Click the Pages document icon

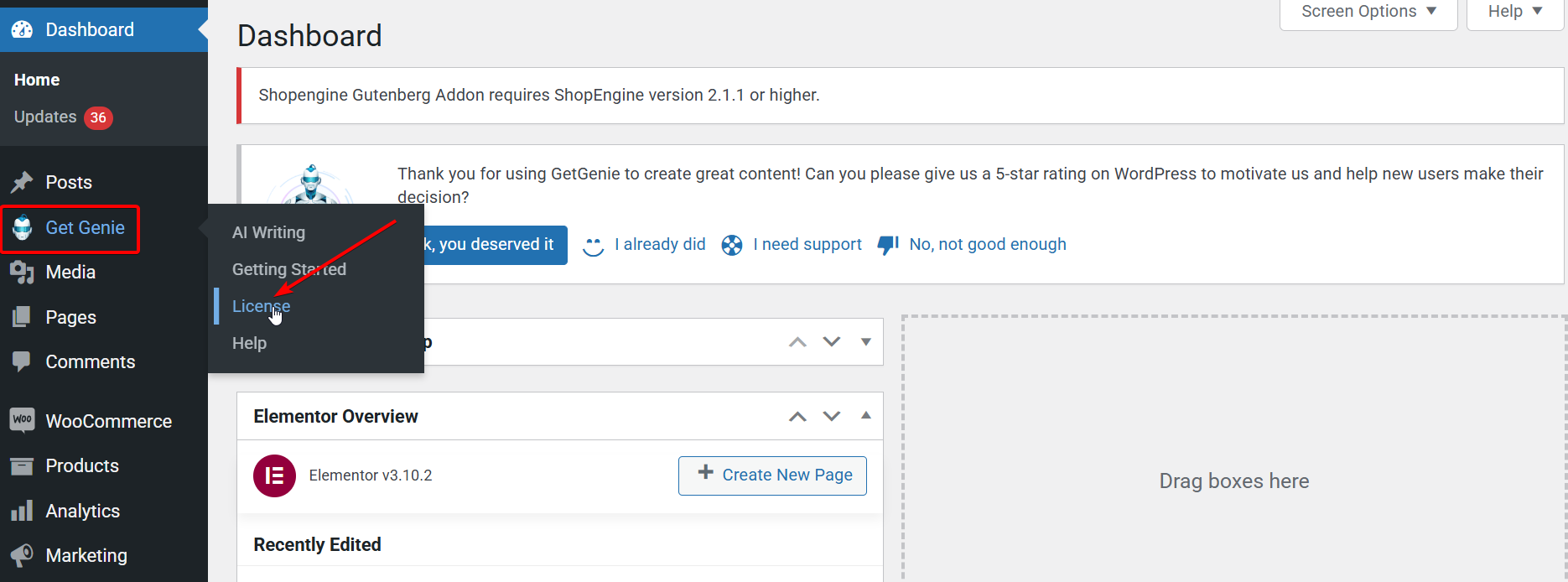point(23,317)
